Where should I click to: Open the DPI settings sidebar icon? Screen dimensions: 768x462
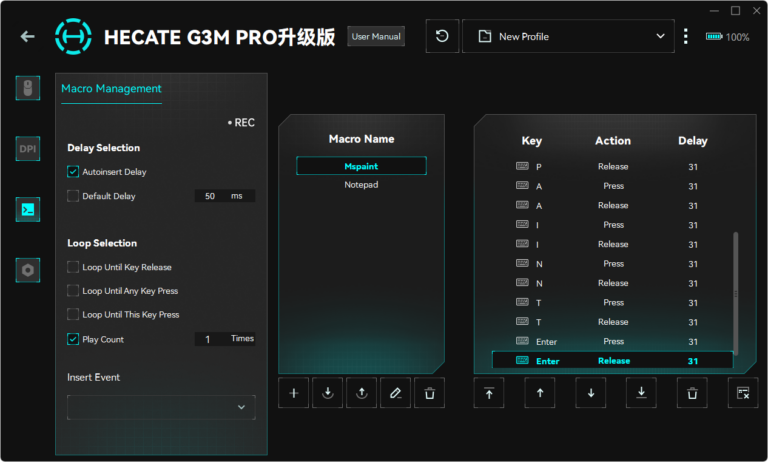click(x=28, y=149)
